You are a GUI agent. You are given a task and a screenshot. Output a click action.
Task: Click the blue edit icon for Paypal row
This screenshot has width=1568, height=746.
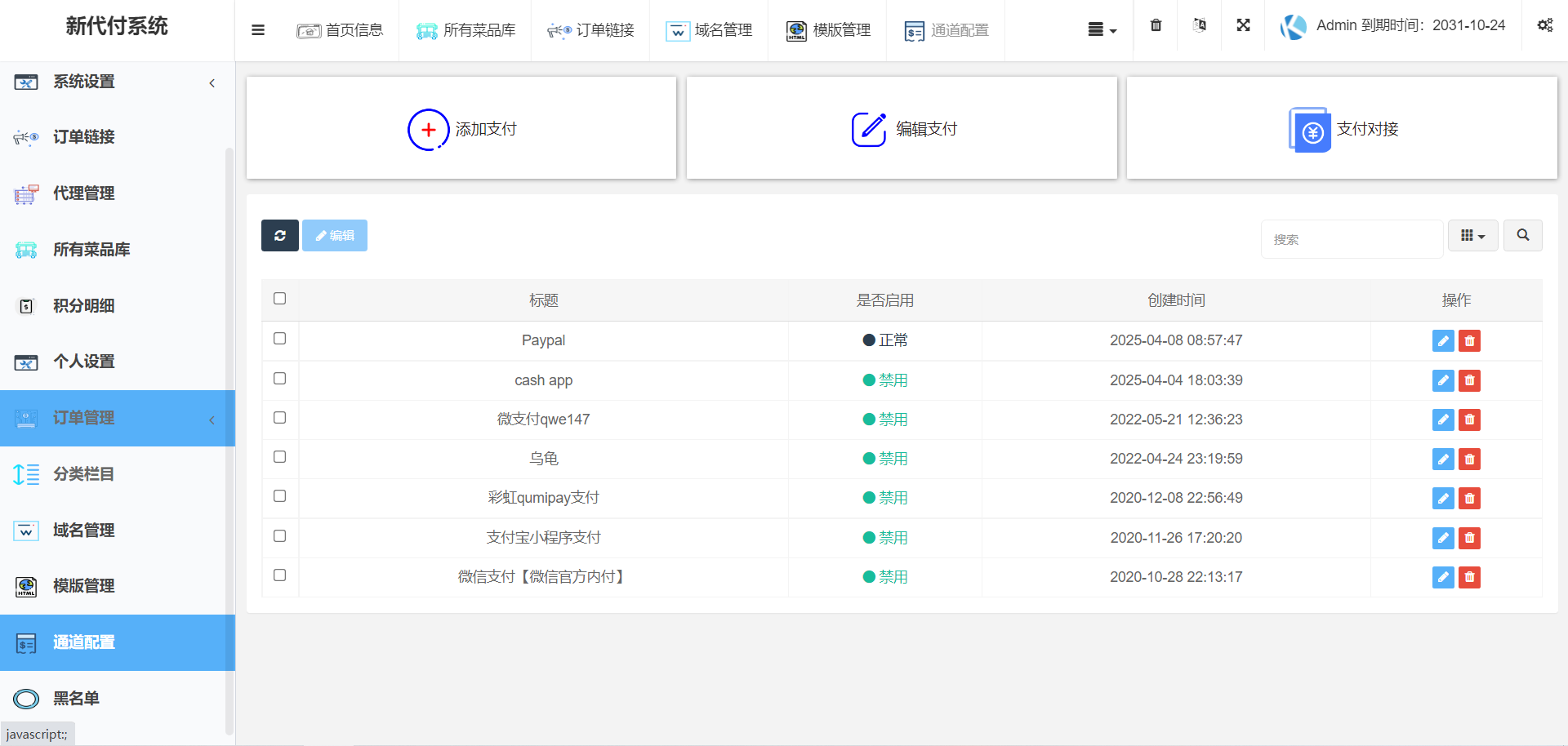[1443, 341]
